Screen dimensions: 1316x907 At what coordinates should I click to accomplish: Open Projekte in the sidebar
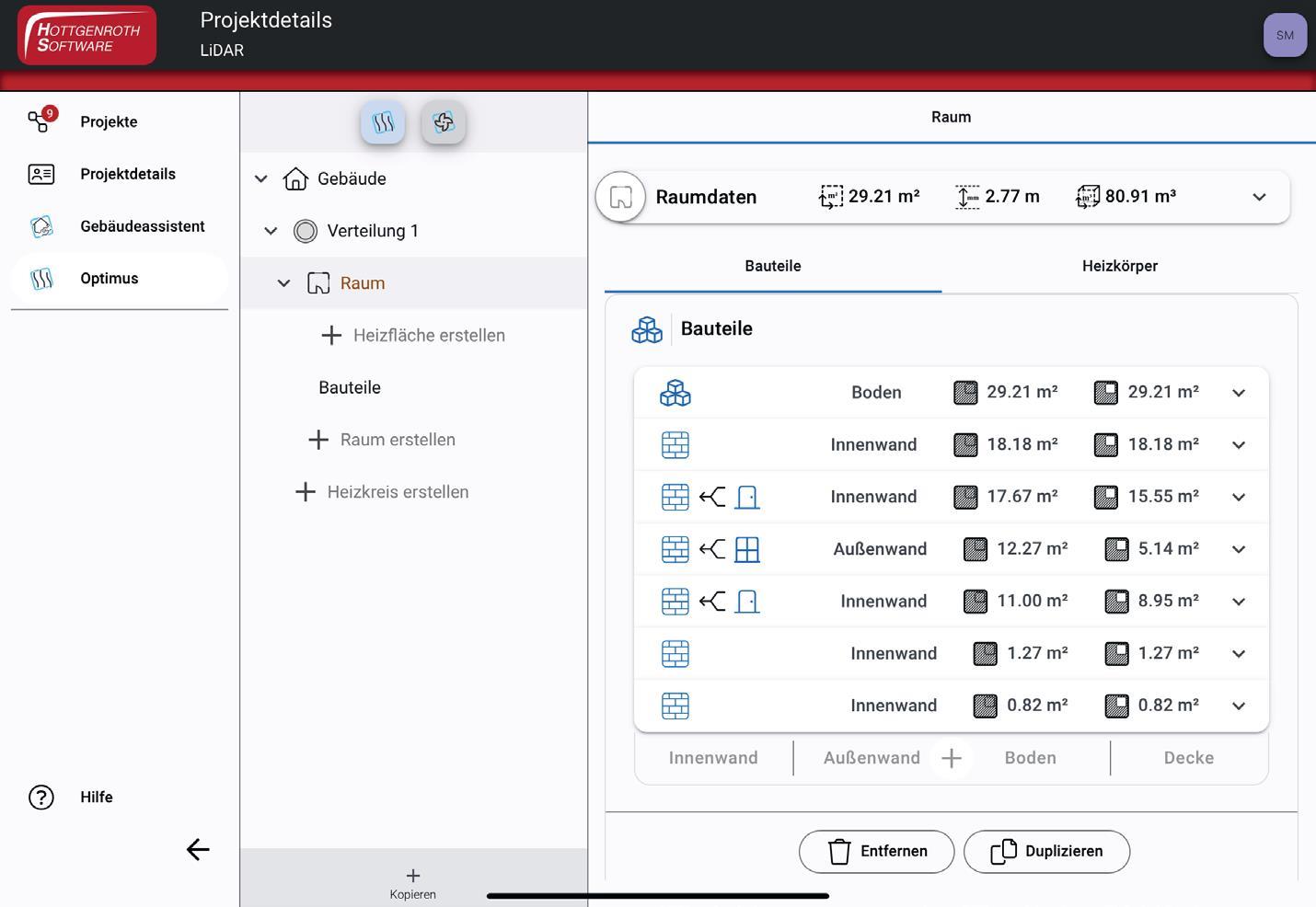tap(109, 121)
